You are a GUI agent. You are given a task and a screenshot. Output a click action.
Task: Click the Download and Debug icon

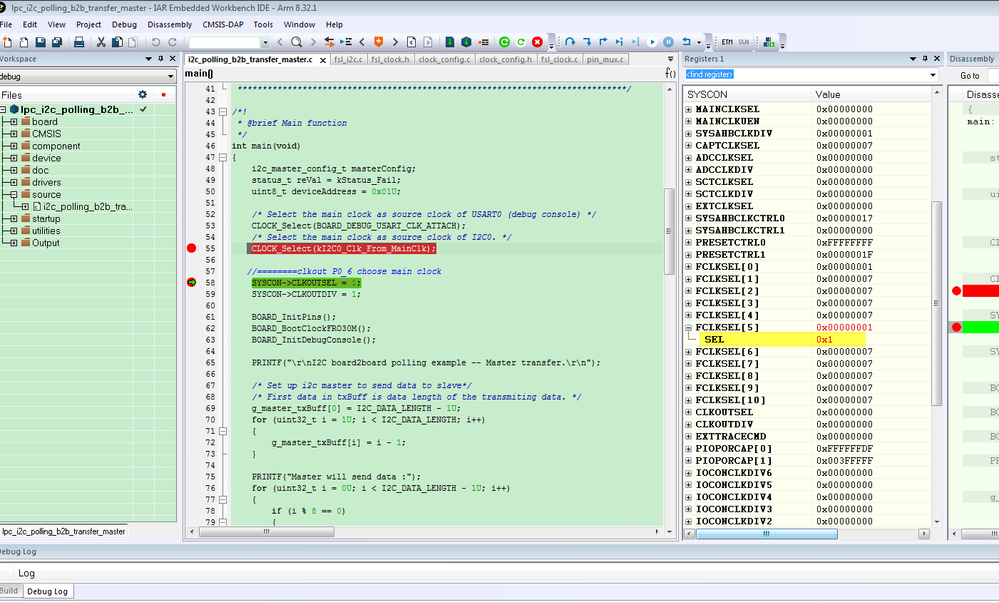(450, 42)
